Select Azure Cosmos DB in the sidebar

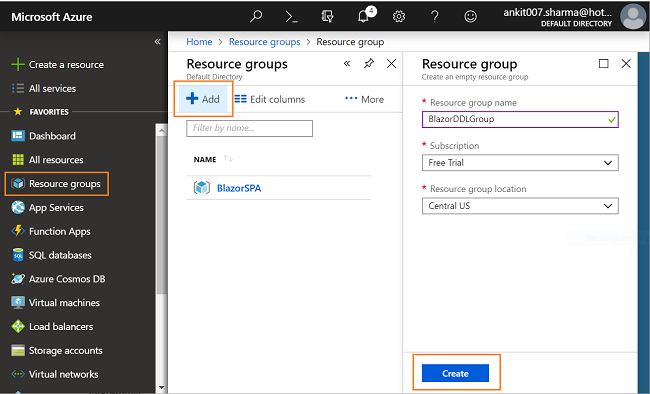67,279
